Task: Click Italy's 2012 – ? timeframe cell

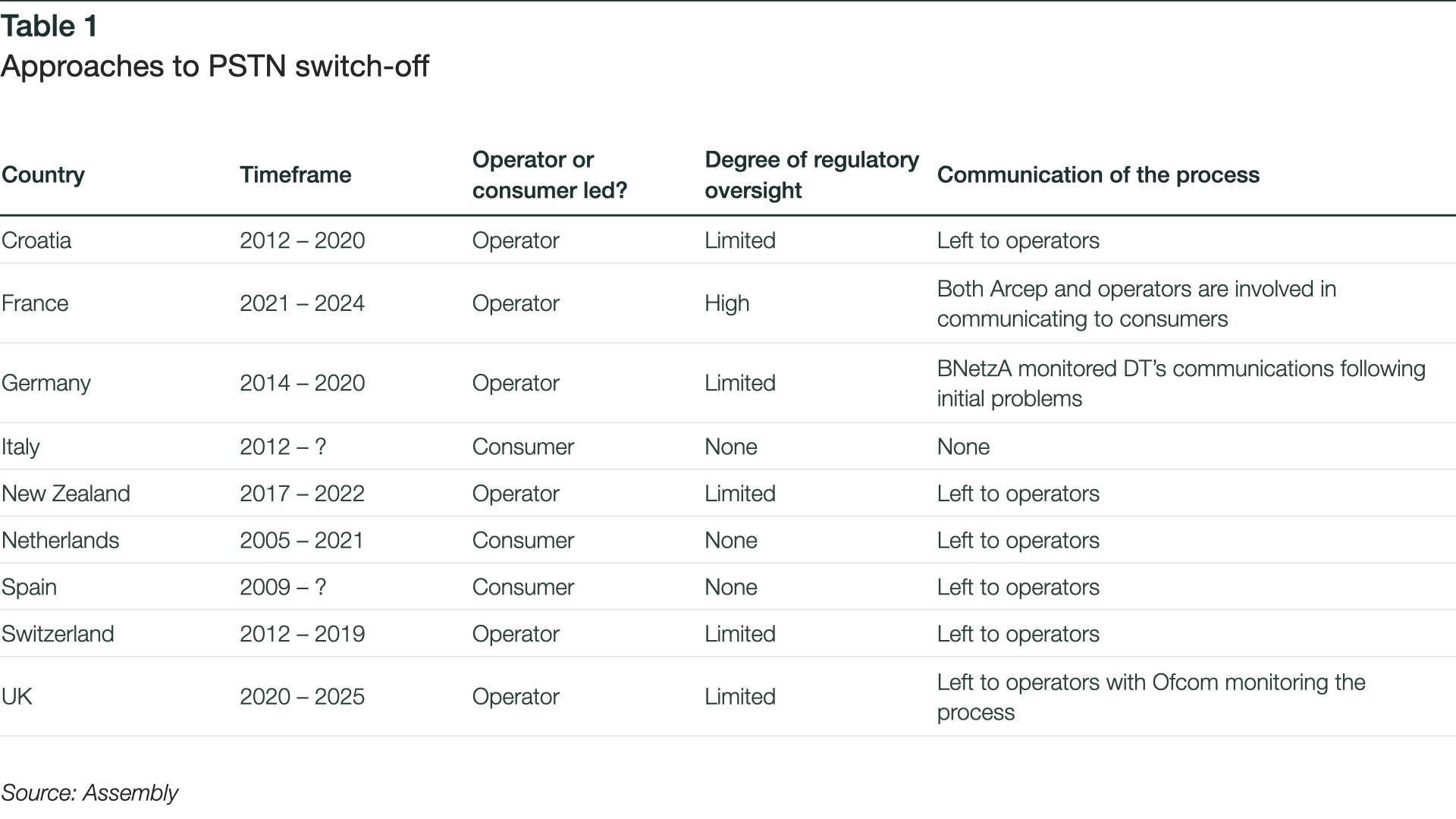Action: (x=283, y=447)
